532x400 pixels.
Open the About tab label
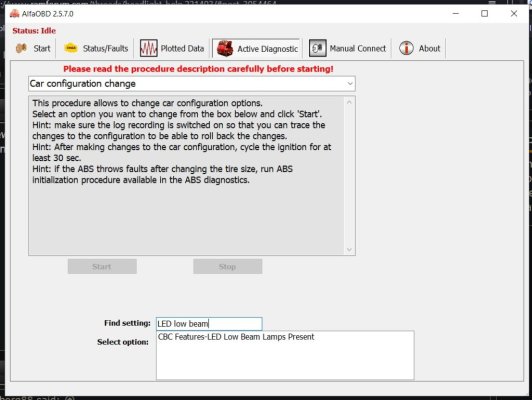pyautogui.click(x=429, y=49)
